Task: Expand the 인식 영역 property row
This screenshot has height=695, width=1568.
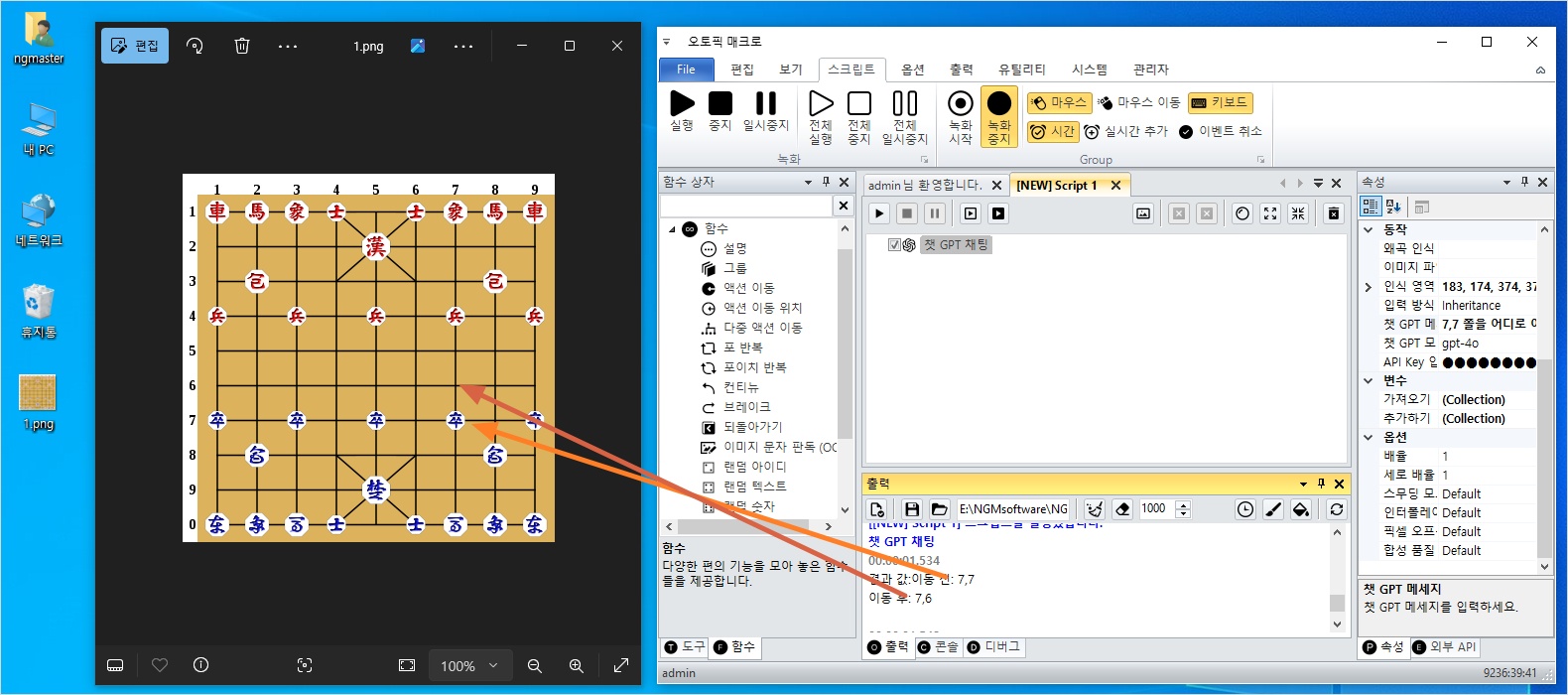Action: click(x=1369, y=287)
